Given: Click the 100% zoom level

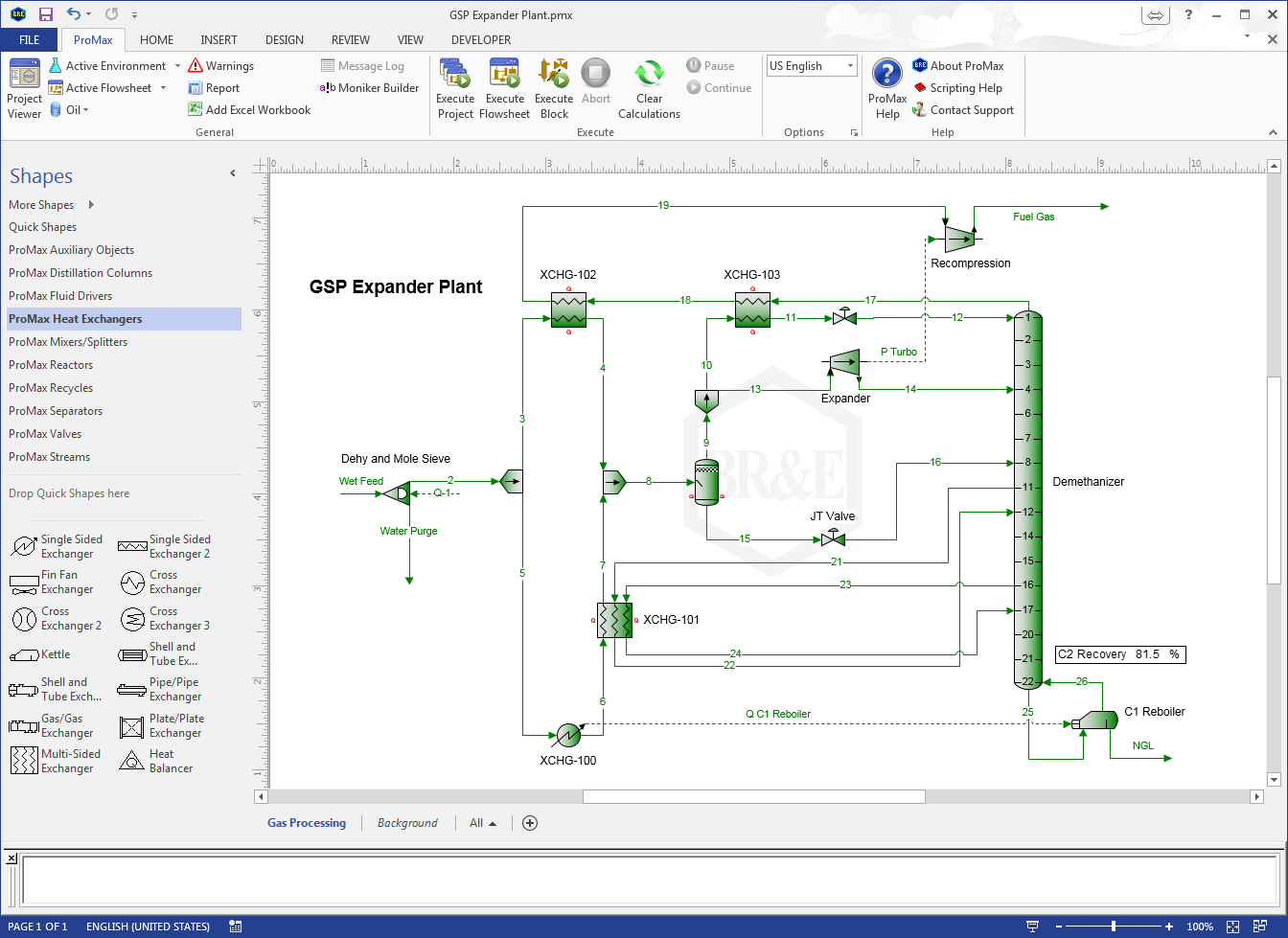Looking at the screenshot, I should click(x=1200, y=927).
